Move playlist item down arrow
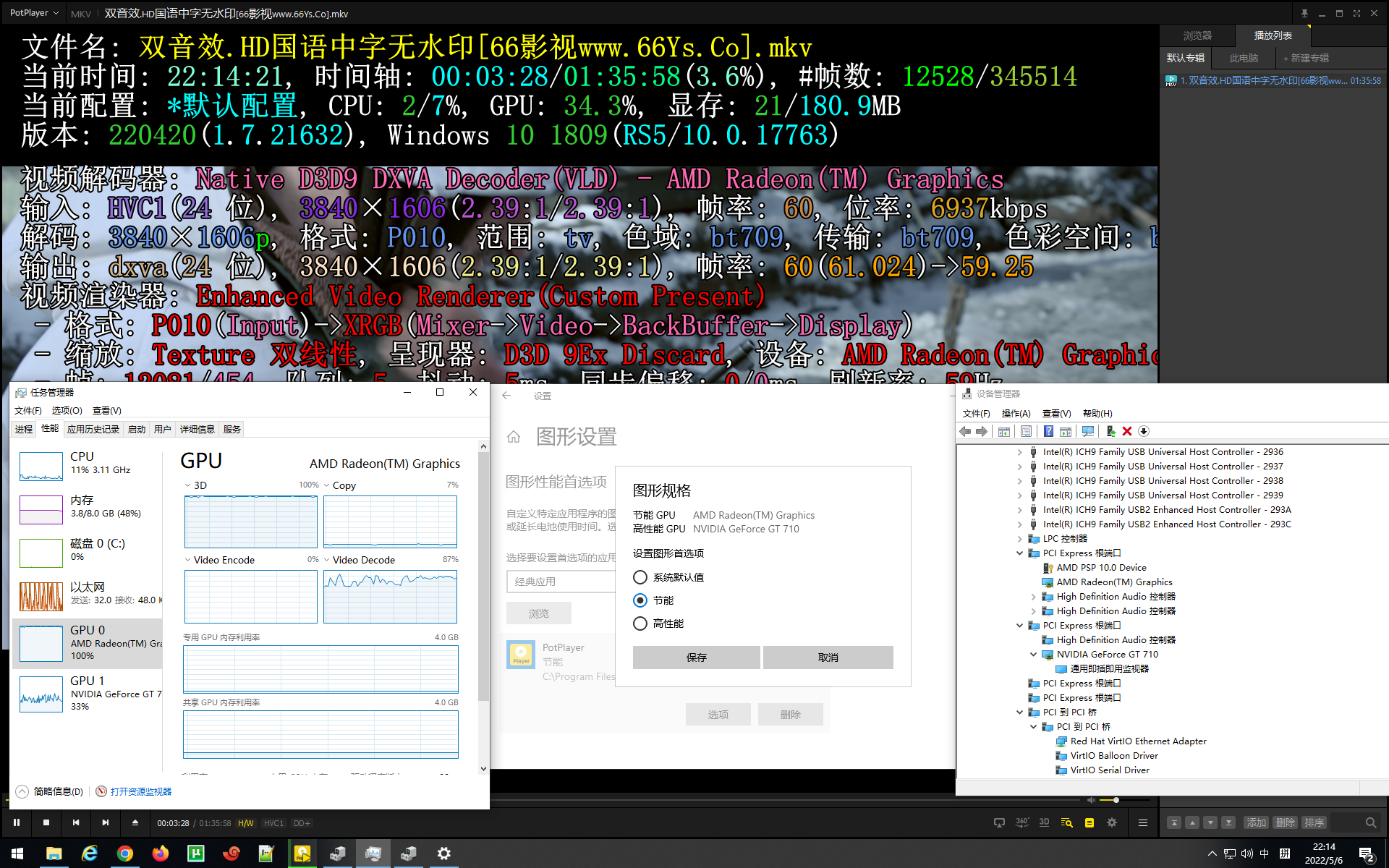This screenshot has width=1389, height=868. click(x=1210, y=822)
